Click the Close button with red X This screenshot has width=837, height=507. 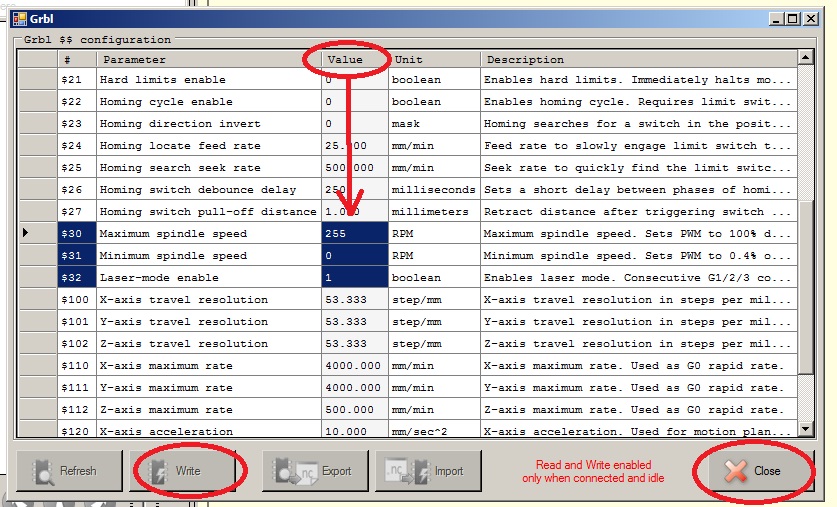tap(761, 471)
